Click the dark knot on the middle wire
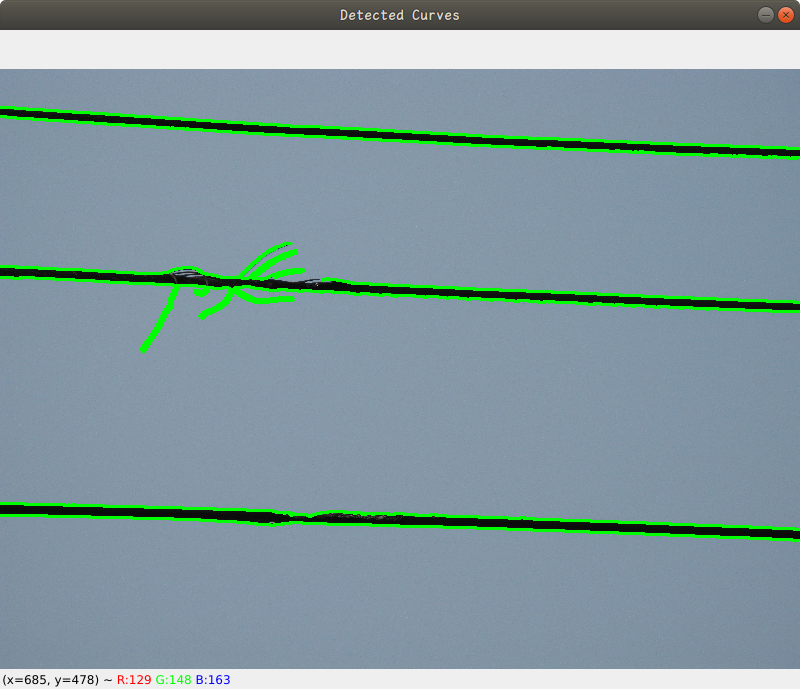This screenshot has height=689, width=800. [187, 274]
